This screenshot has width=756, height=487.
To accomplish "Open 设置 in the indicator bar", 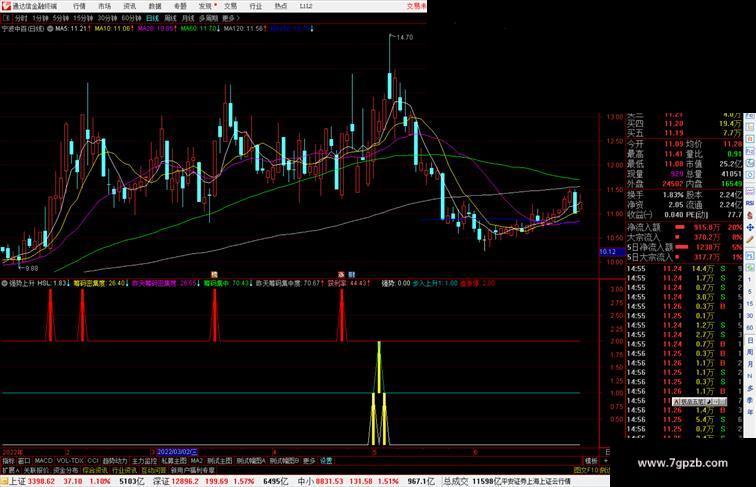I will point(326,461).
